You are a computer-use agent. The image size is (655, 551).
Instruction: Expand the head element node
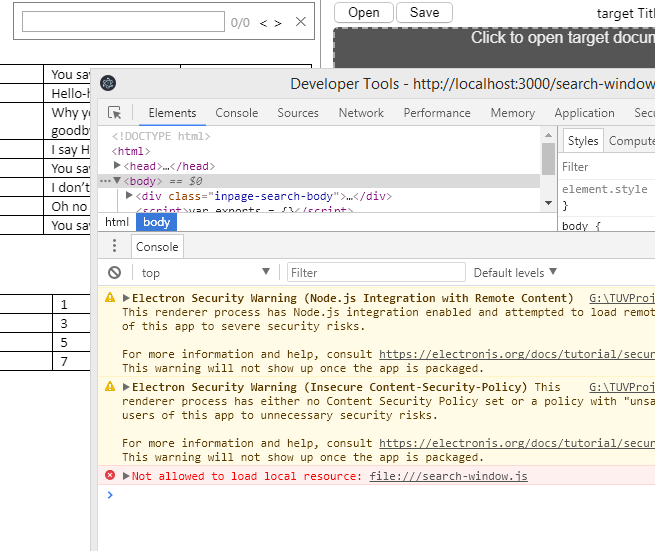[x=117, y=165]
